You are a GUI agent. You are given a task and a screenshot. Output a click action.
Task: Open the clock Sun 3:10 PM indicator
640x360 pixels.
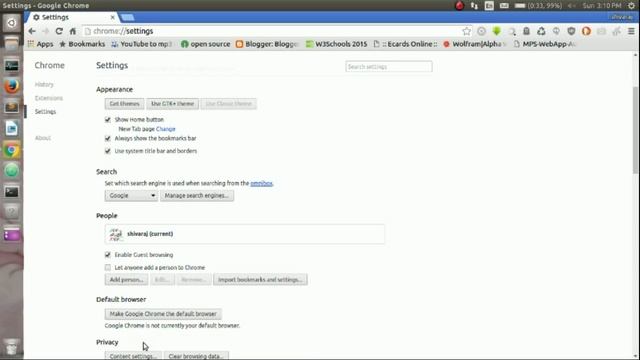click(x=602, y=5)
